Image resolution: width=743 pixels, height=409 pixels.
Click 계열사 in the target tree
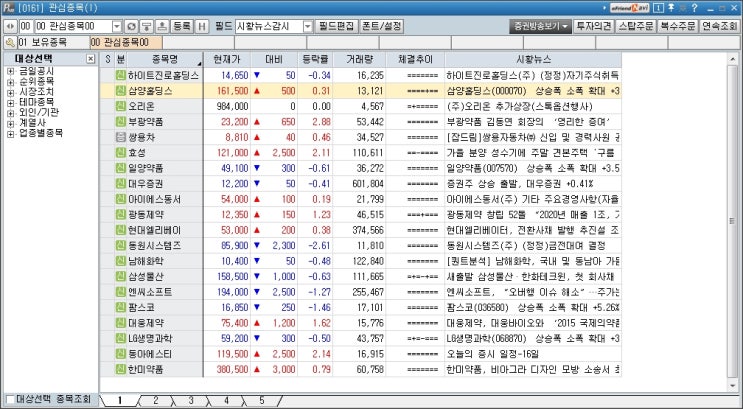click(x=32, y=123)
